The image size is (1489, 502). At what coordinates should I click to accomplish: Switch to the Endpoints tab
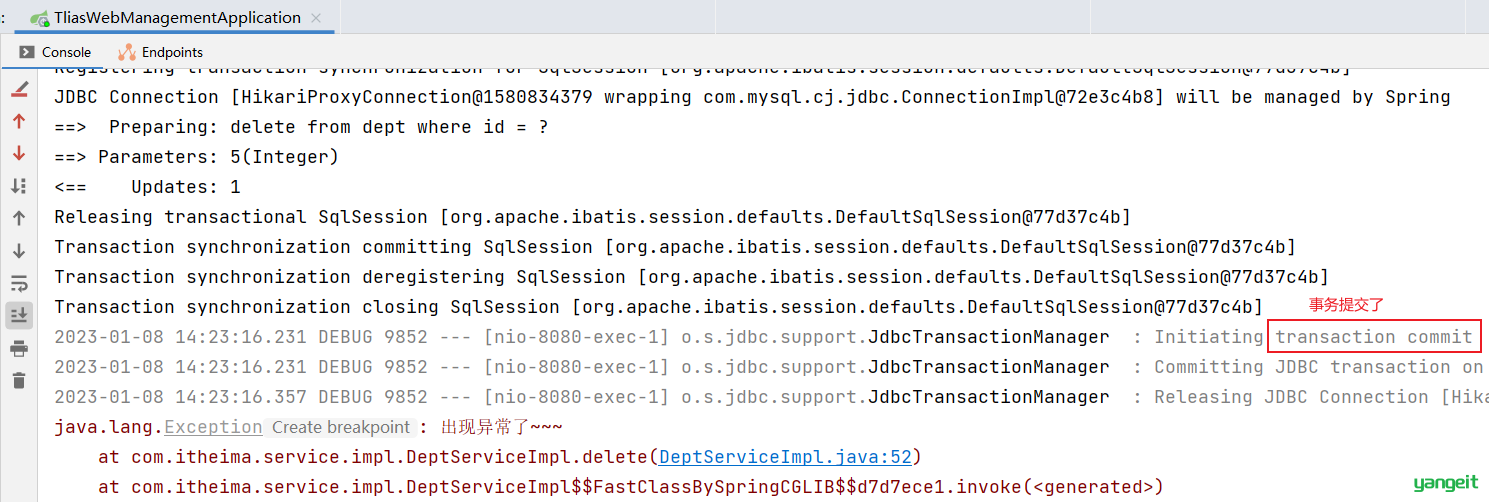(x=161, y=52)
